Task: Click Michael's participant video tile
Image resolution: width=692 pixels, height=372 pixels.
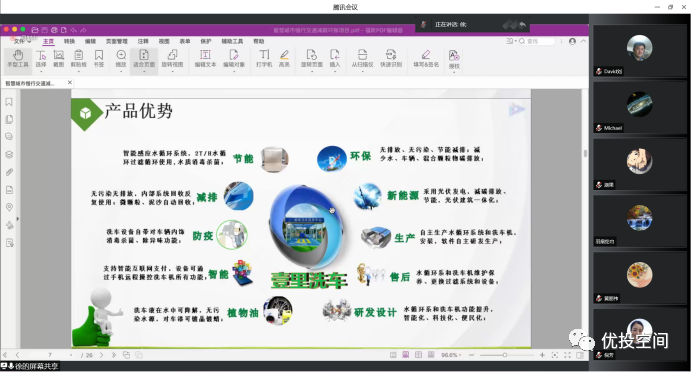Action: coord(639,107)
